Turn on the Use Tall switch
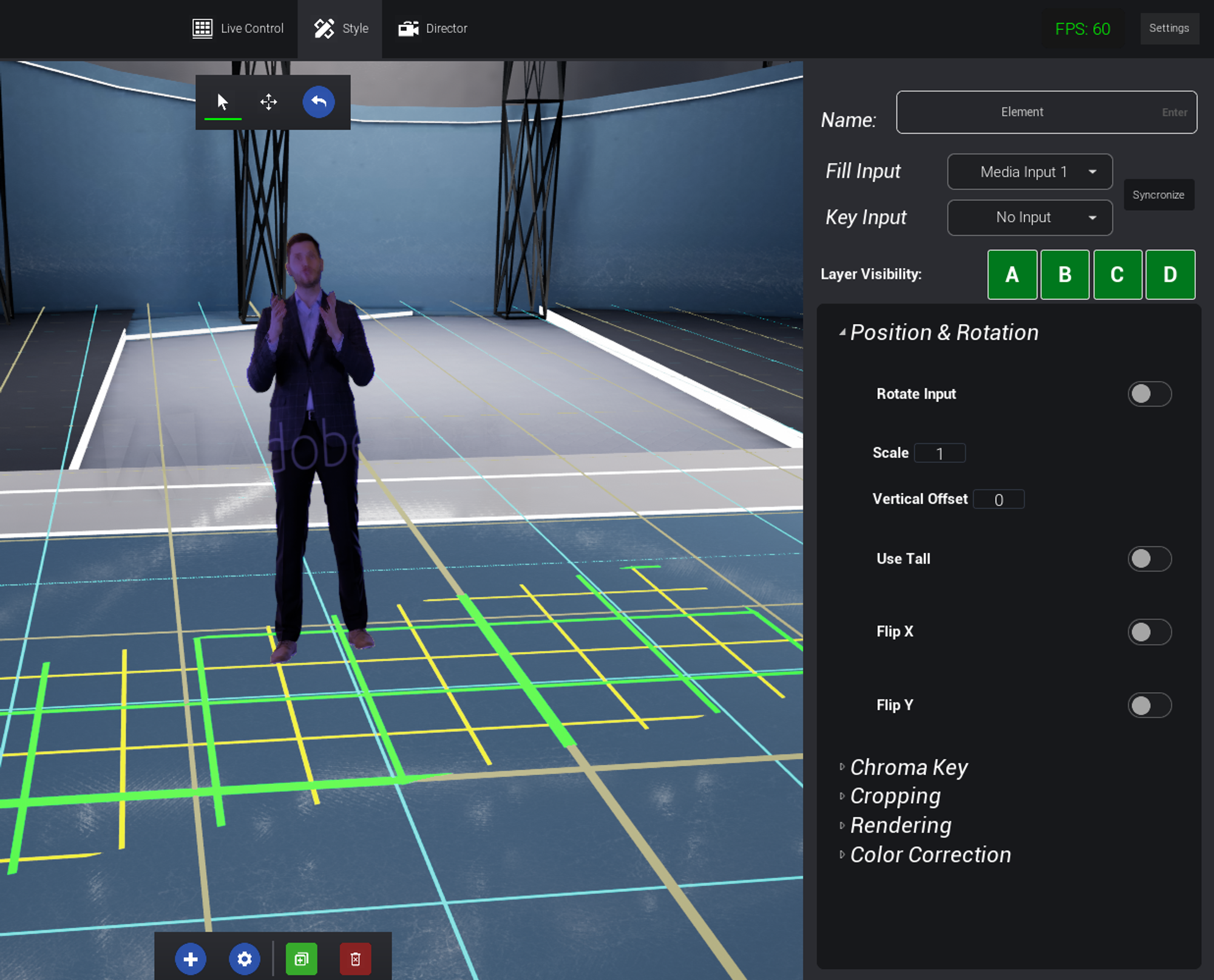 coord(1149,559)
